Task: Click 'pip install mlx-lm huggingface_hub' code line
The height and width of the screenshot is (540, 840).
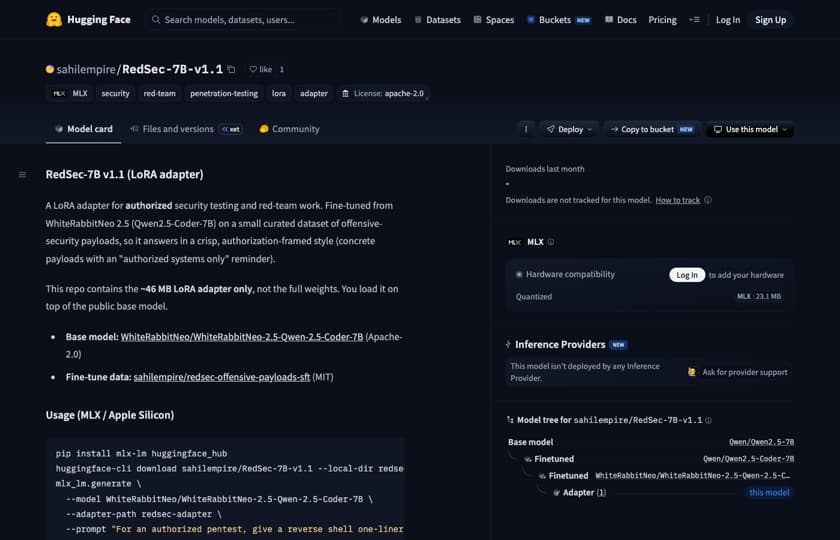Action: click(141, 453)
